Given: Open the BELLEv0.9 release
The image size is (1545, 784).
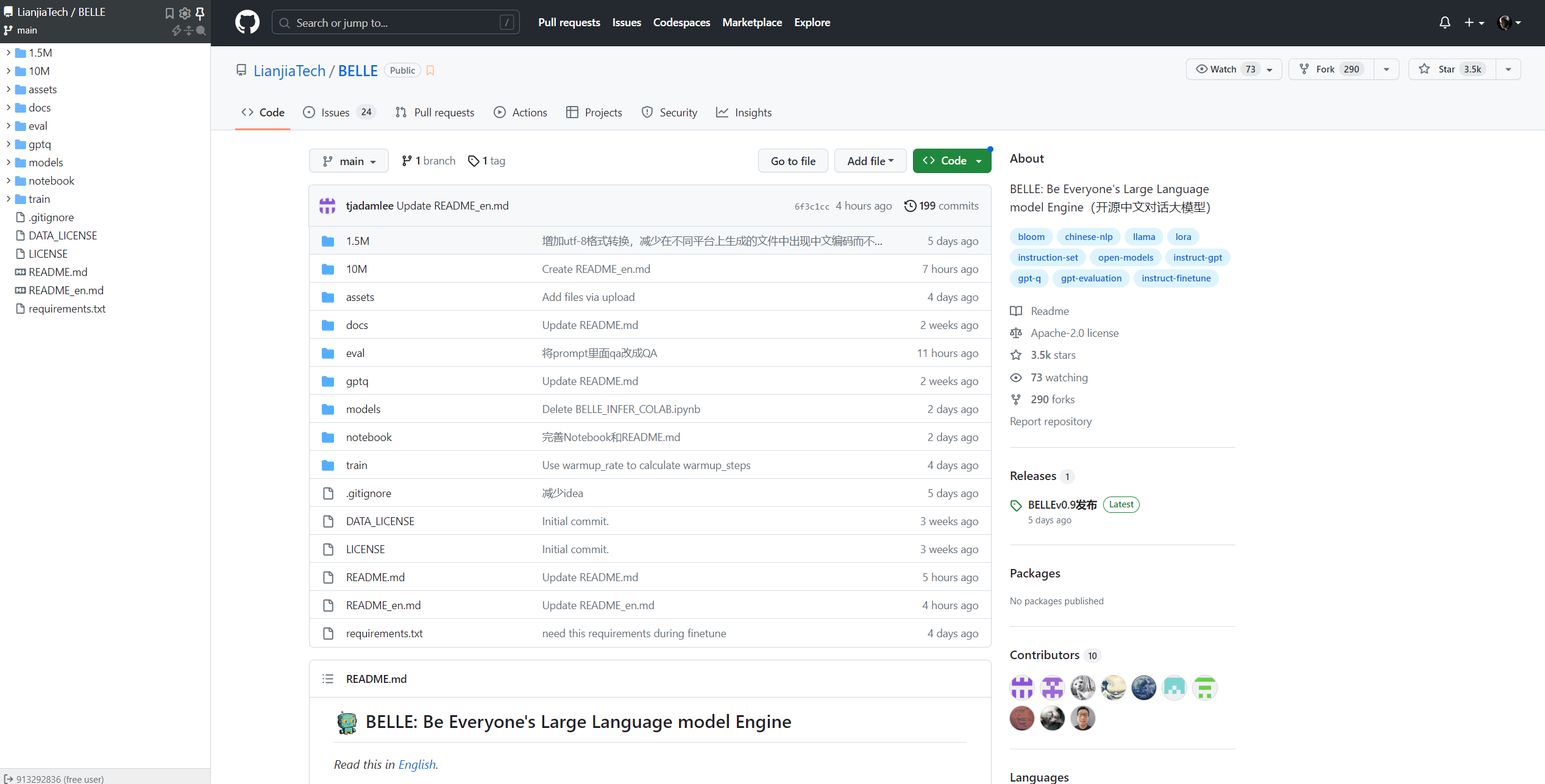Looking at the screenshot, I should (1062, 504).
